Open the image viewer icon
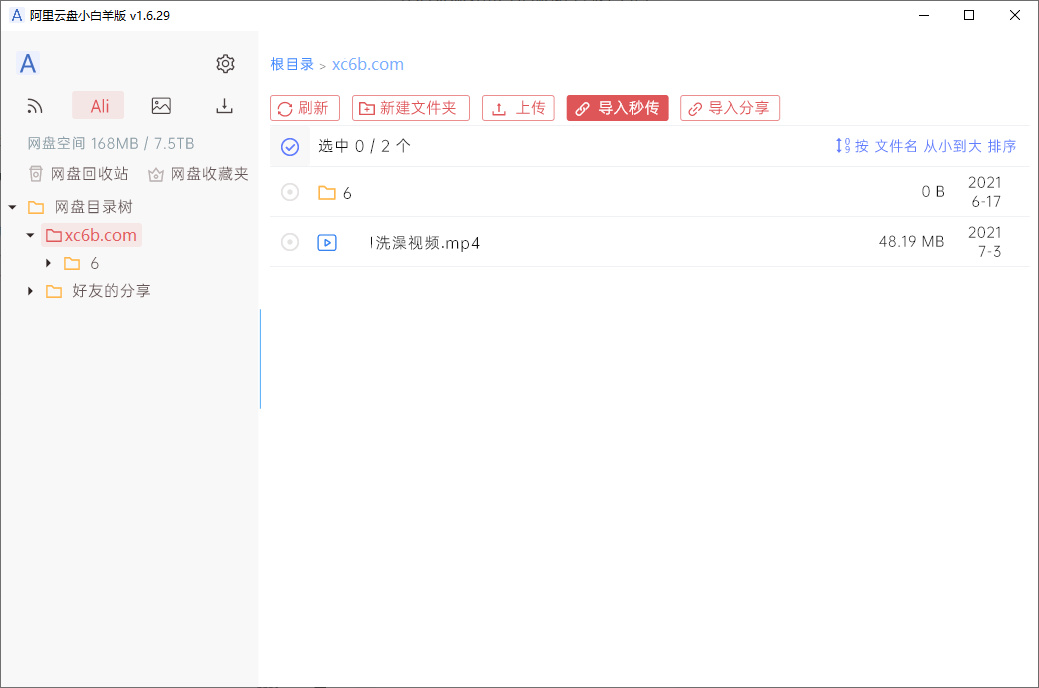This screenshot has height=688, width=1039. [161, 105]
